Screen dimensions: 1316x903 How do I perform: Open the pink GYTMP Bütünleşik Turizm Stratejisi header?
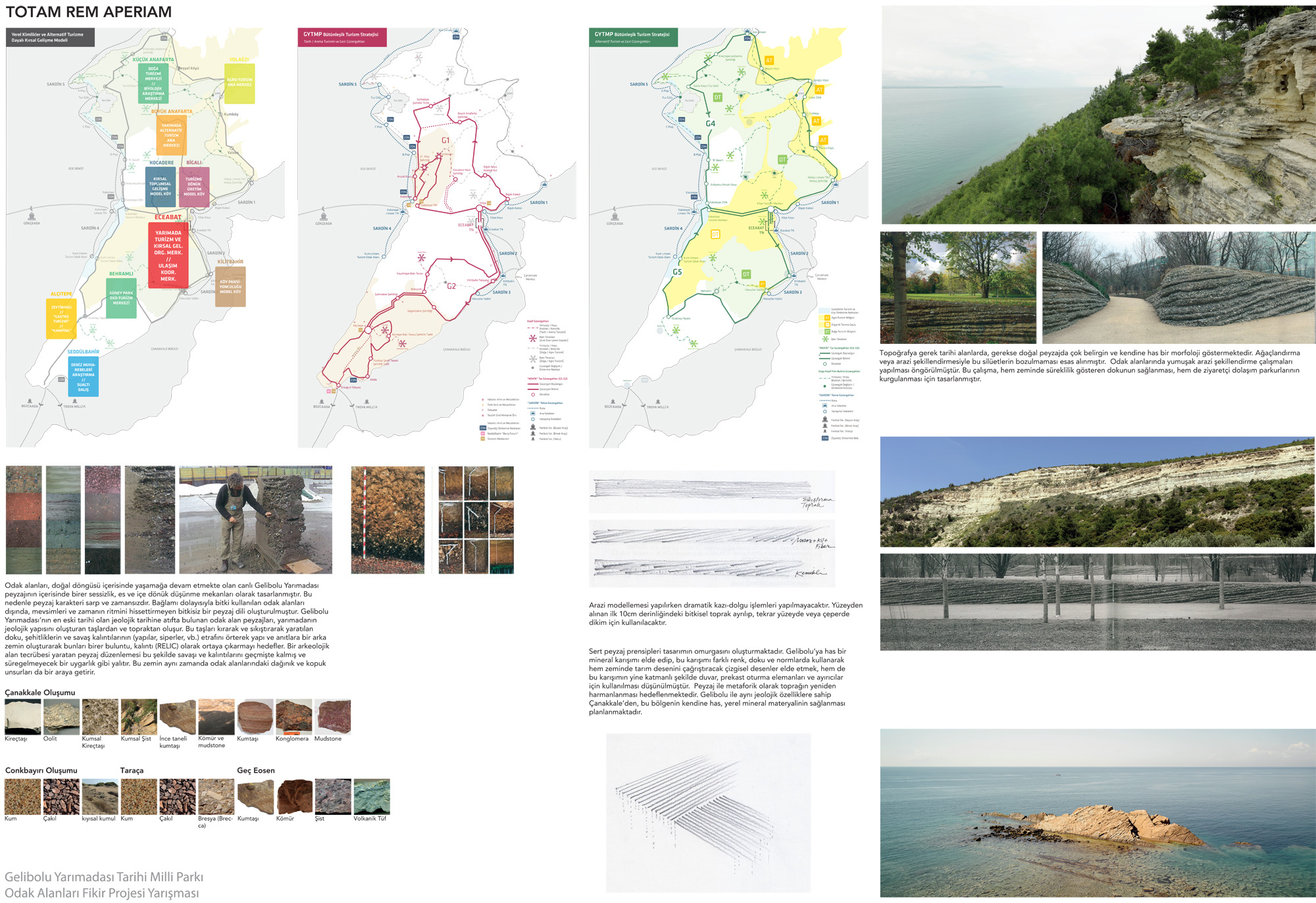342,37
